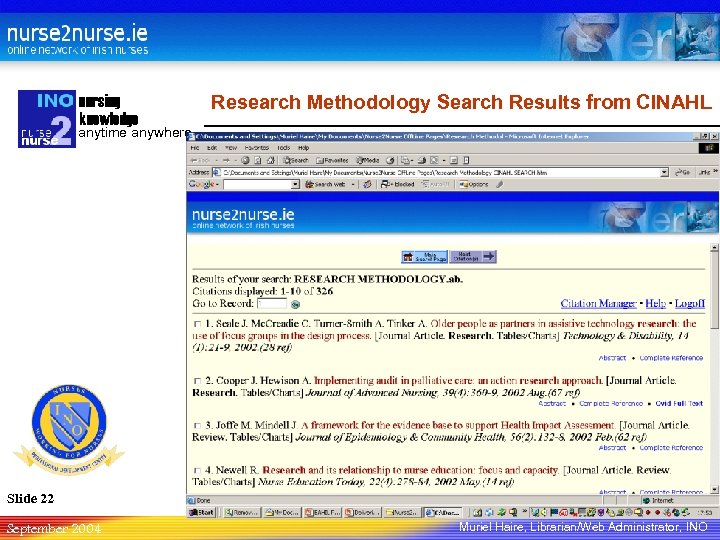
Task: Click the Refresh page icon
Action: pyautogui.click(x=258, y=160)
